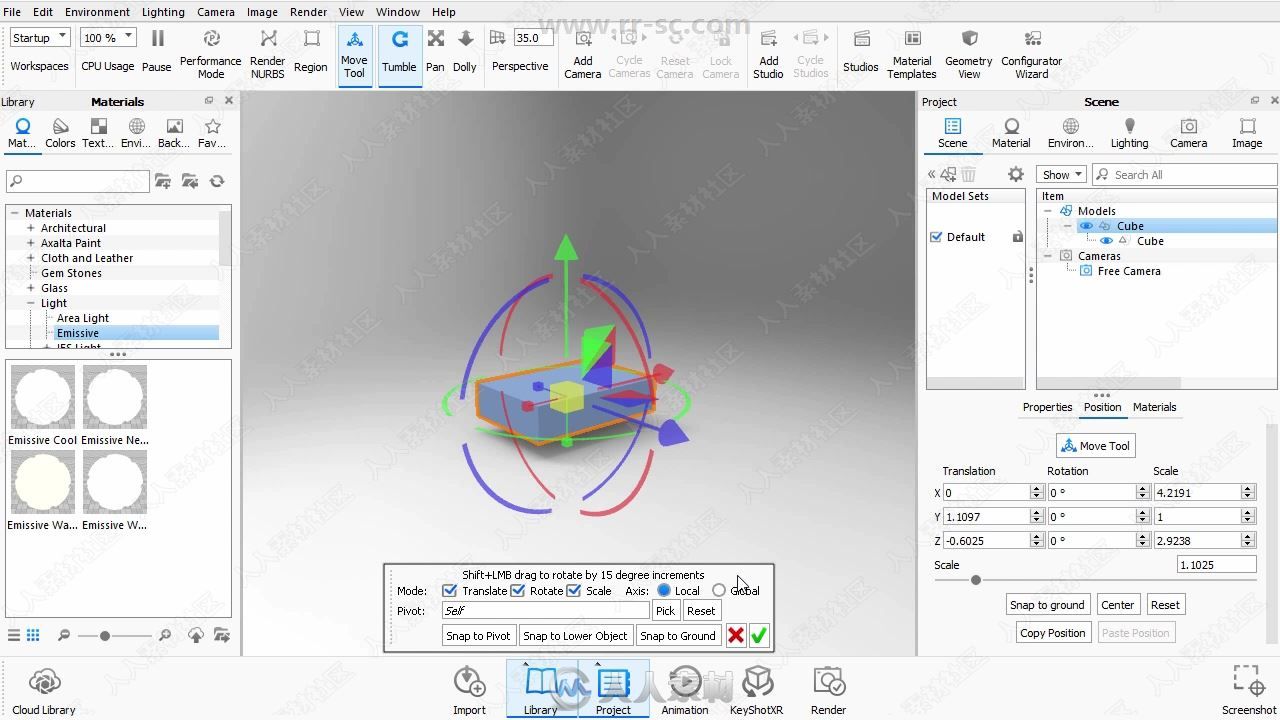This screenshot has width=1280, height=720.
Task: Collapse the Models tree node
Action: (1048, 211)
